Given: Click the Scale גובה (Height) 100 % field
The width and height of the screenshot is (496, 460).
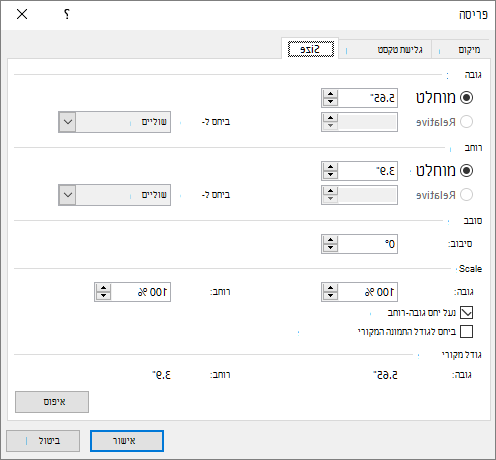Looking at the screenshot, I should coord(367,292).
